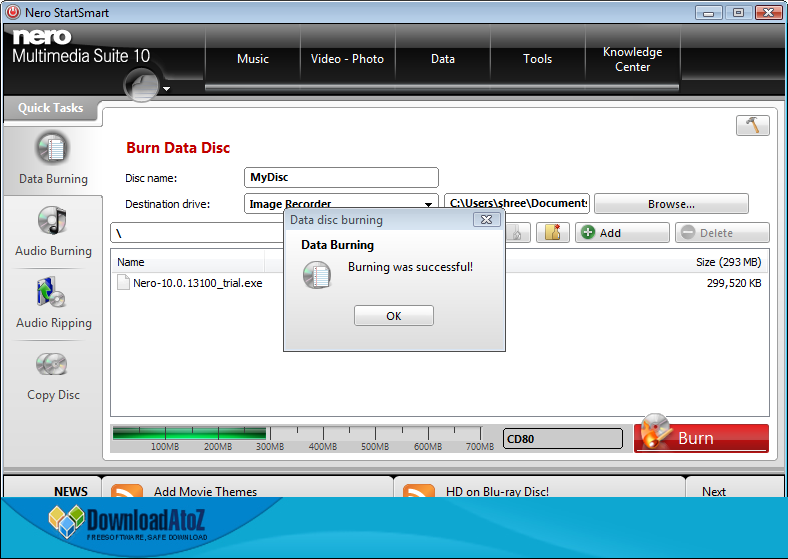
Task: Open Data Burning quick task
Action: pyautogui.click(x=53, y=158)
